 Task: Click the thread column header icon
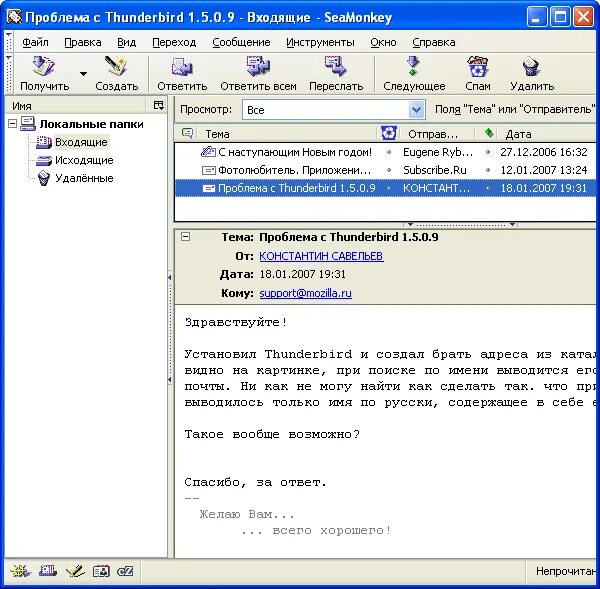coord(187,133)
